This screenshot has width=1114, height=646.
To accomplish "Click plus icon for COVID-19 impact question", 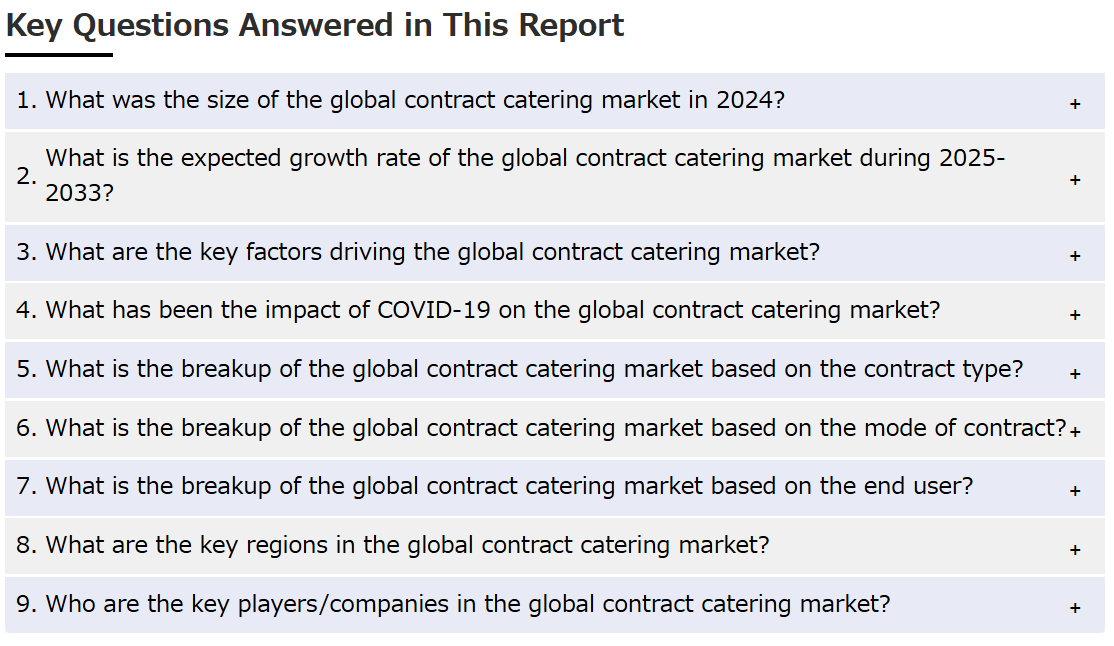I will [x=1075, y=315].
